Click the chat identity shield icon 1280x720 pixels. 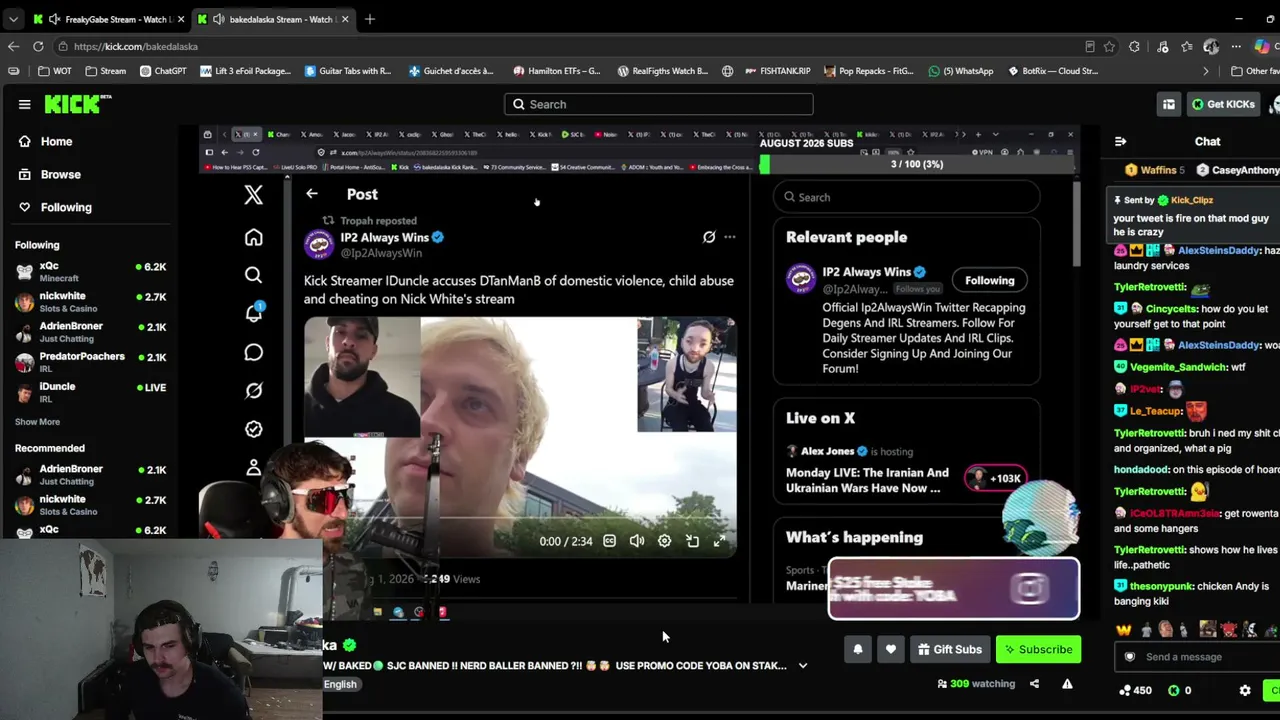point(1130,657)
